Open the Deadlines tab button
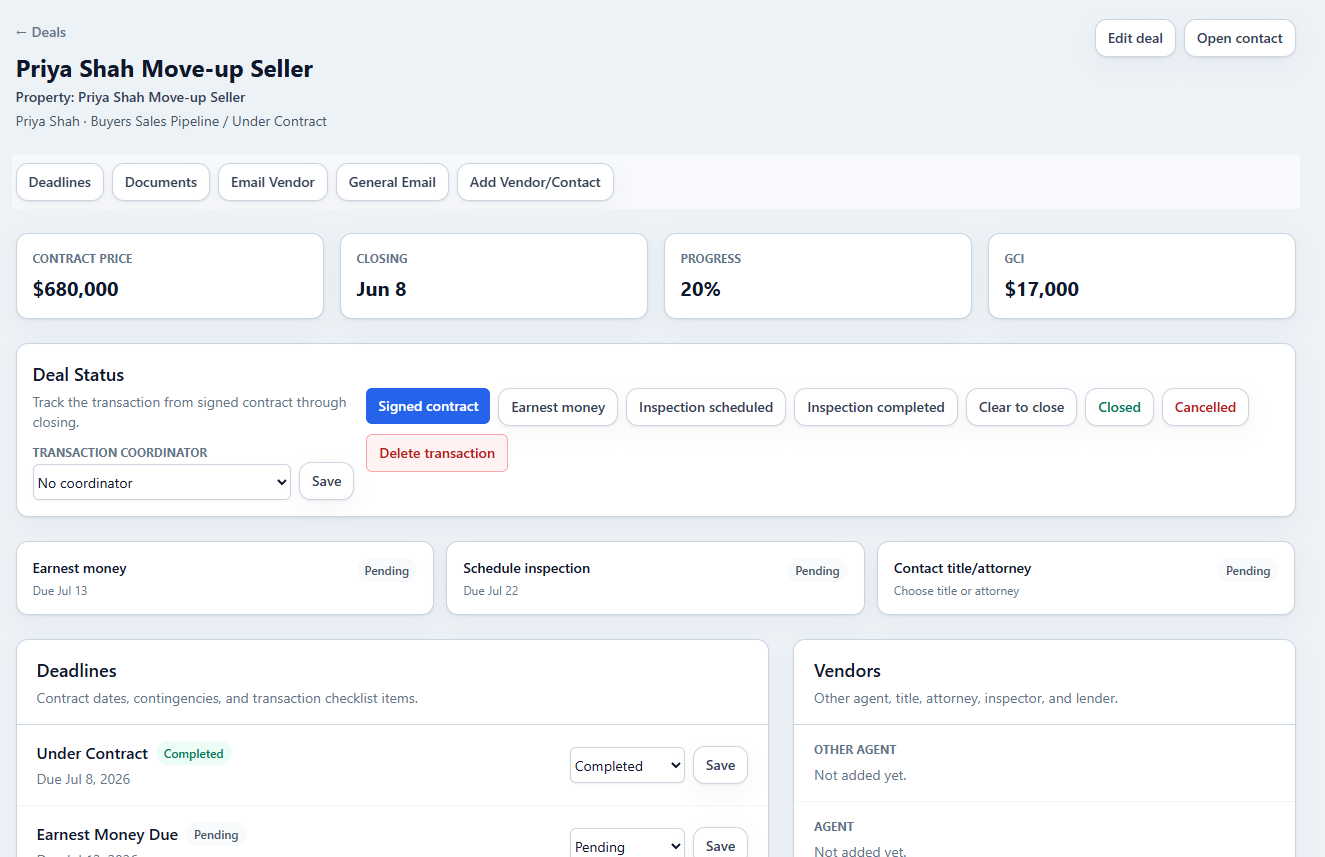 [60, 182]
